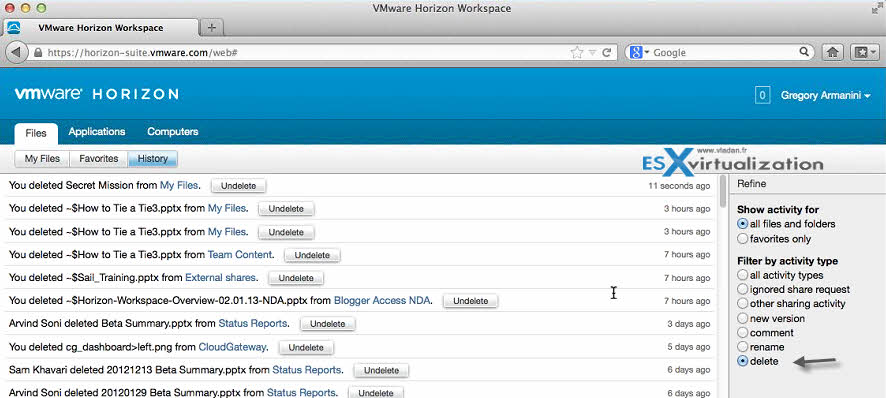
Task: Show the Favorites view
Action: (98, 159)
